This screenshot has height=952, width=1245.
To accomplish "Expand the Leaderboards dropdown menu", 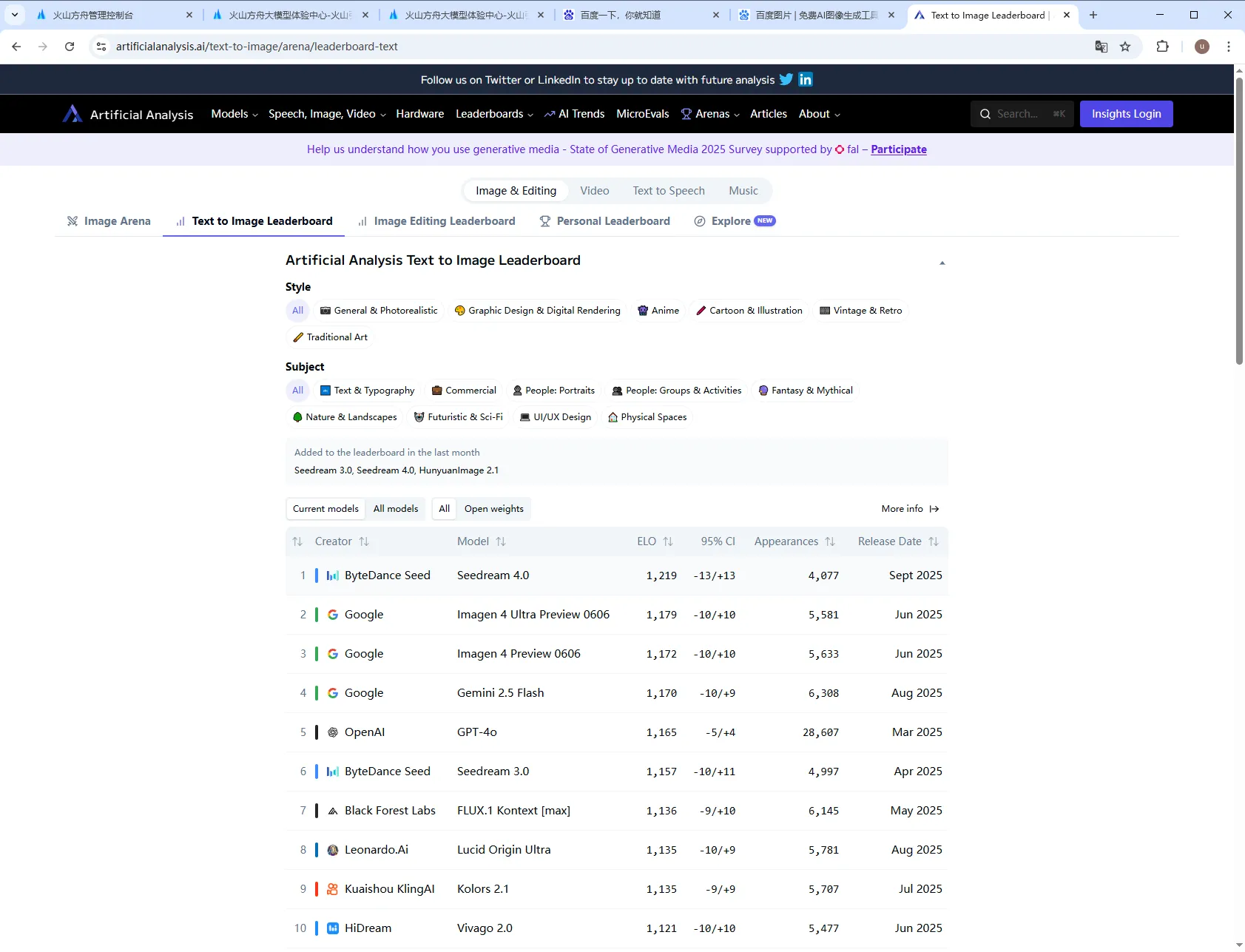I will pos(494,114).
